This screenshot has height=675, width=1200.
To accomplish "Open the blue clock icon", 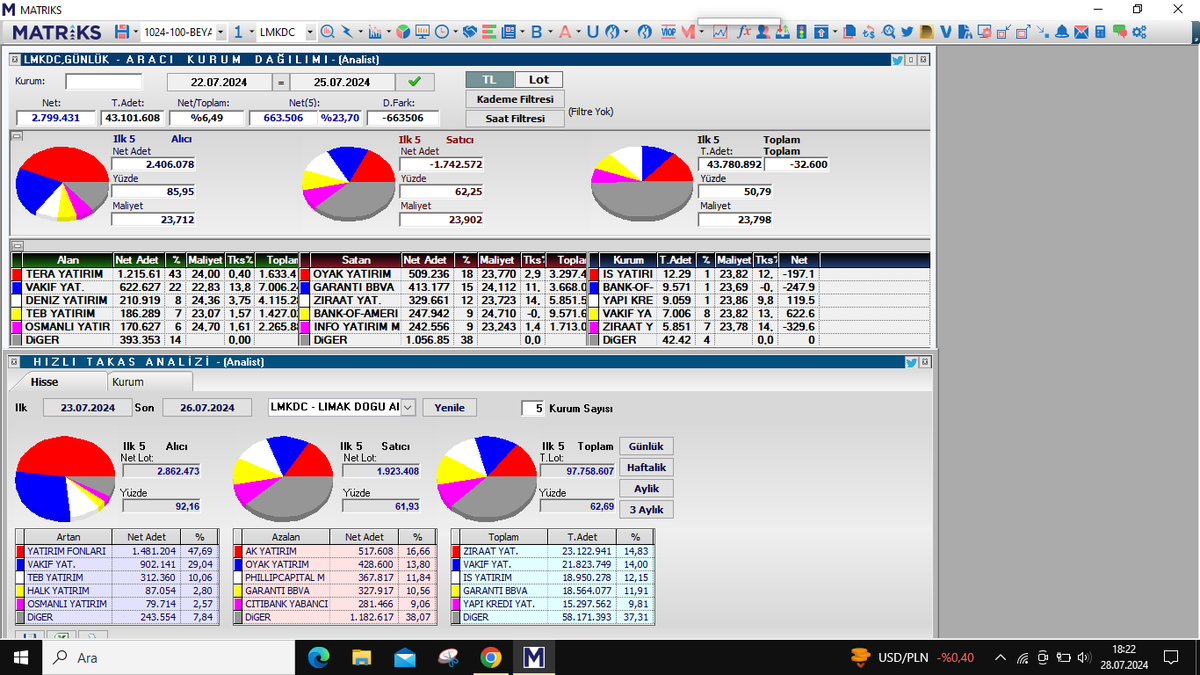I will tap(442, 32).
